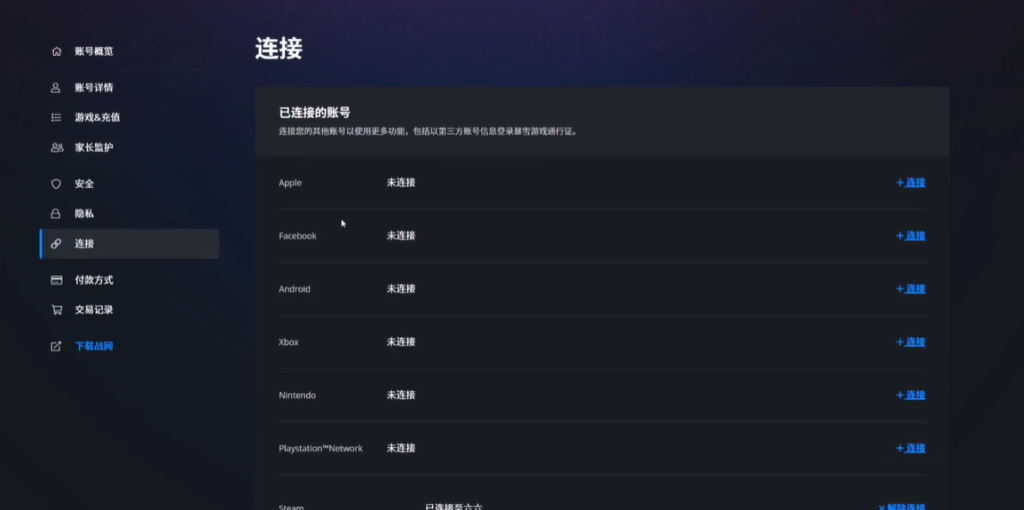Click the person icon for 账号详情
This screenshot has height=510, width=1024.
(56, 88)
